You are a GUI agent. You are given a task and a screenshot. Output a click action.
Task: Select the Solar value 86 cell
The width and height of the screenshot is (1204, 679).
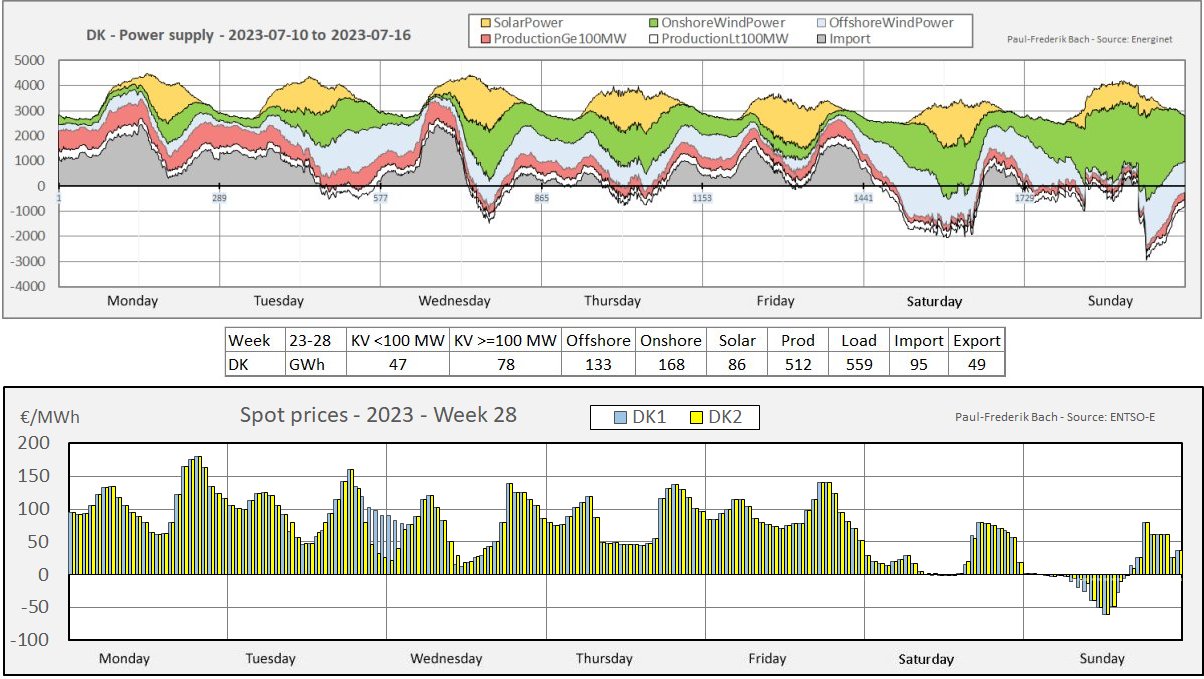pos(737,364)
